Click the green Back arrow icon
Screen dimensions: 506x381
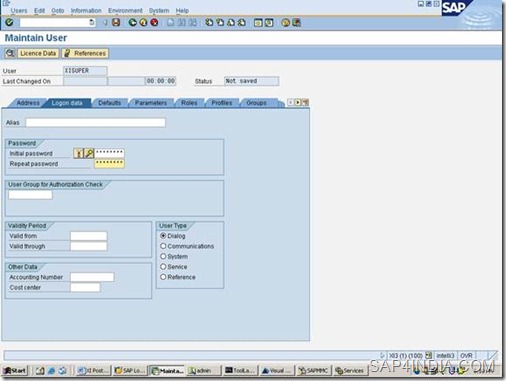click(133, 22)
